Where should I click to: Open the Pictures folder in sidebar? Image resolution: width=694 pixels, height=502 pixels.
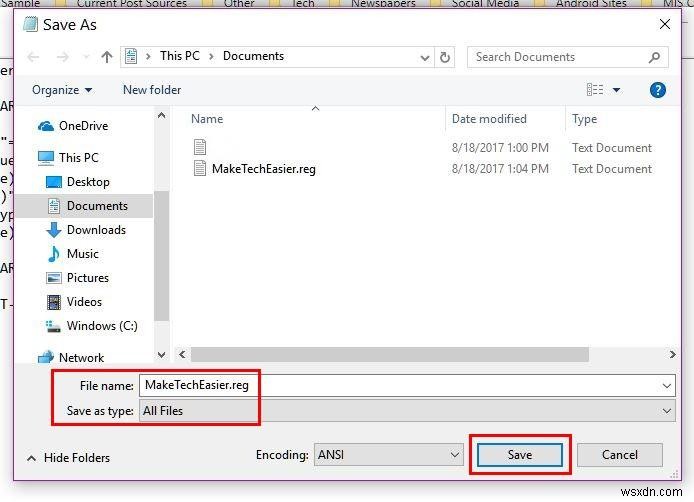(x=88, y=278)
